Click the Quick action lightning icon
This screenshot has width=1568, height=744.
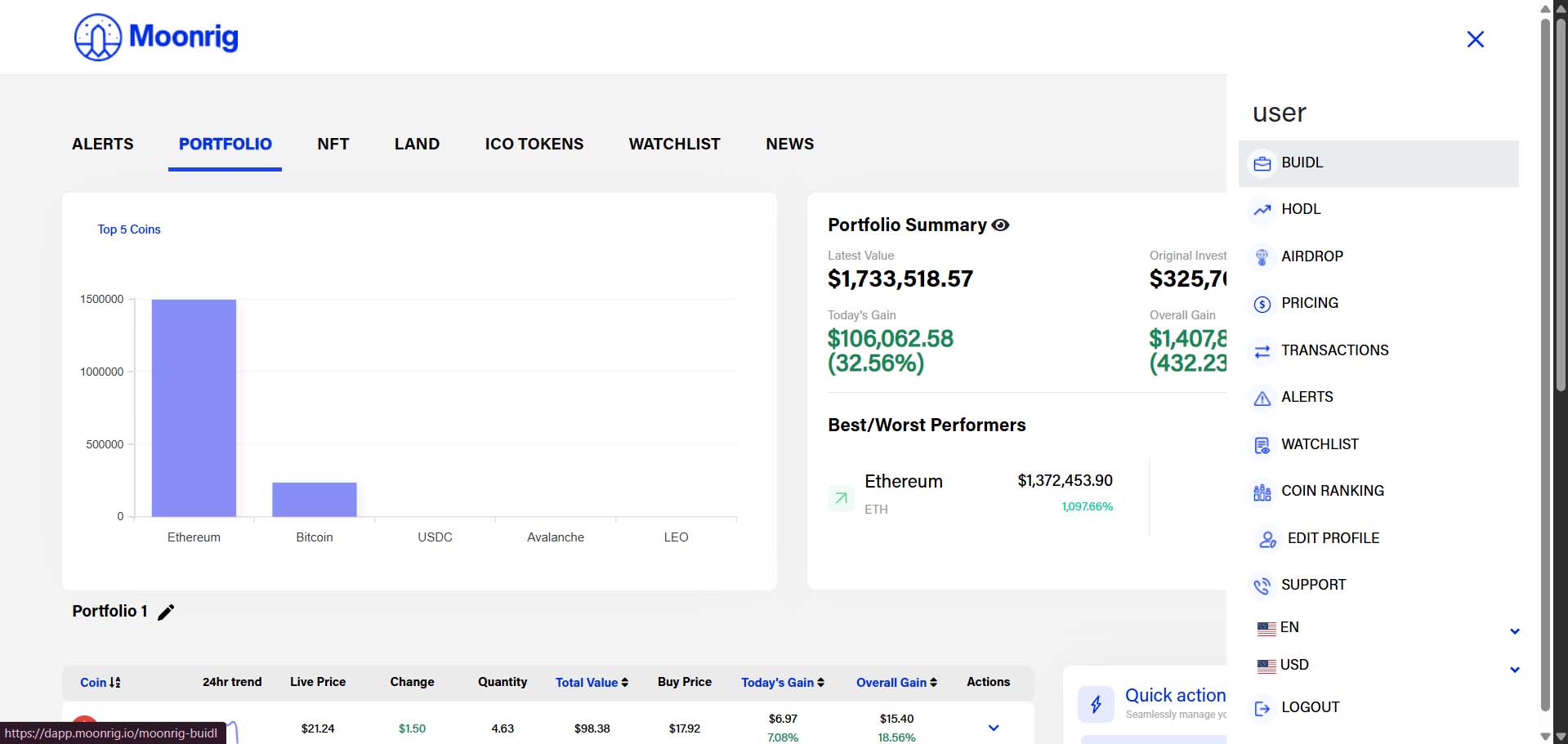pyautogui.click(x=1096, y=704)
